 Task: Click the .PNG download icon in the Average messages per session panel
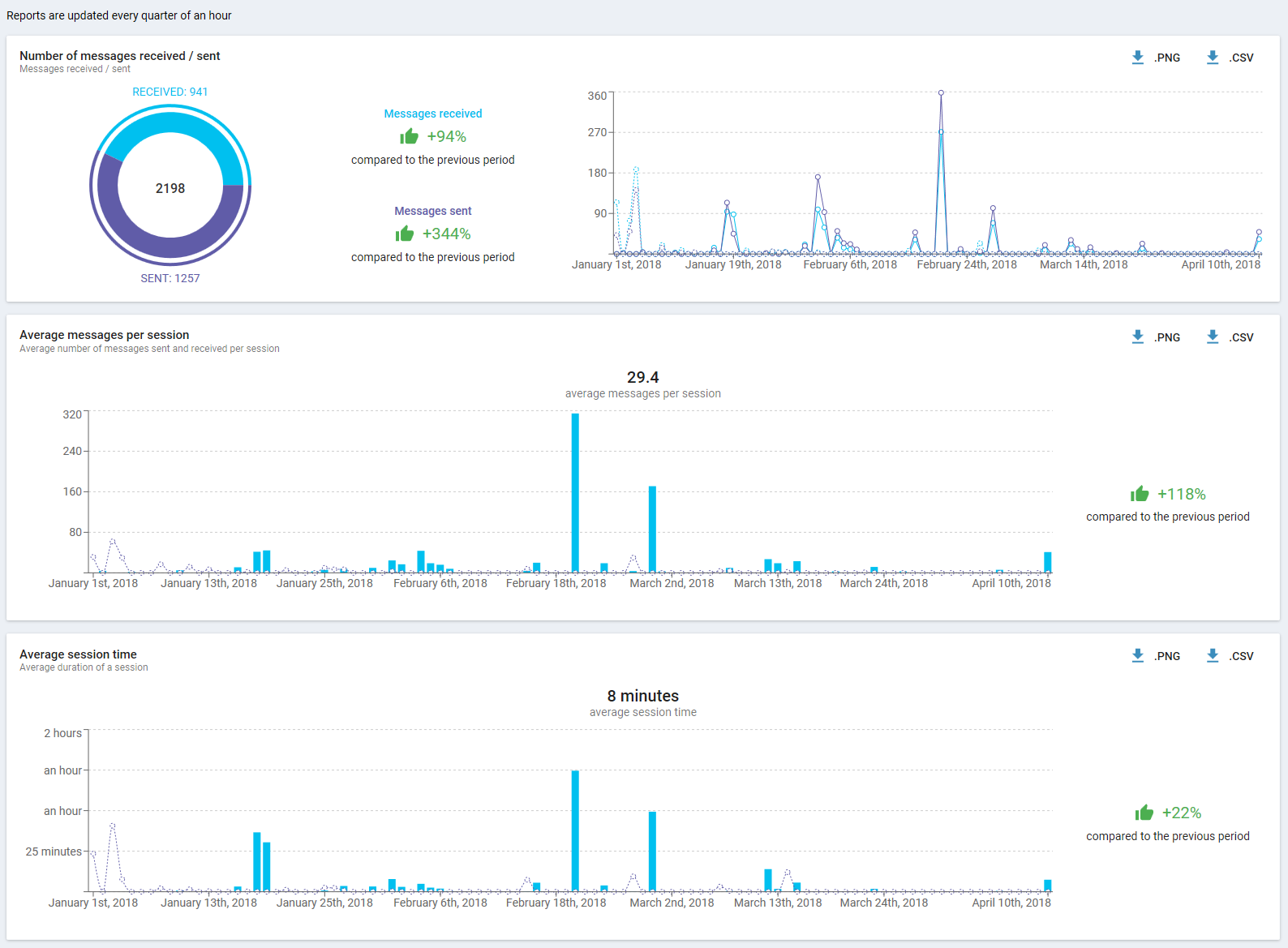click(1138, 337)
